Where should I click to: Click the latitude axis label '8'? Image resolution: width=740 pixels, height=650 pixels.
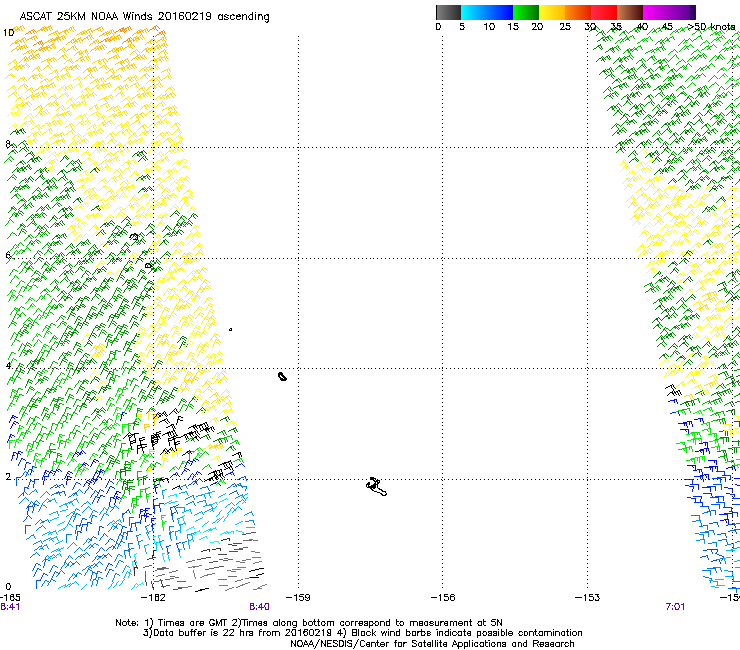click(8, 144)
